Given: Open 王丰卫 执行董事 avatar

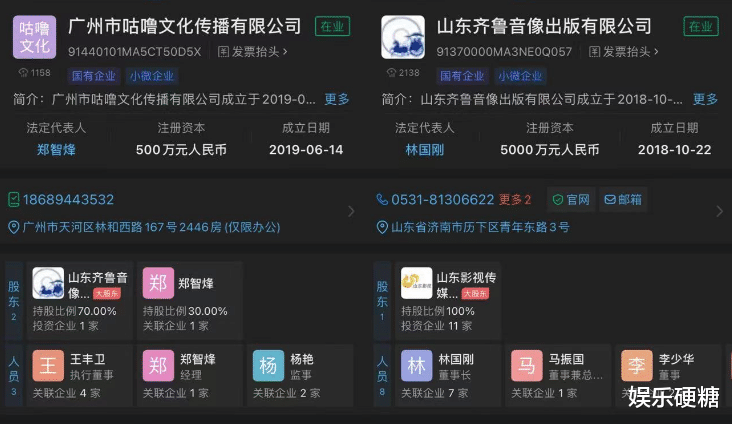Looking at the screenshot, I should coord(48,366).
